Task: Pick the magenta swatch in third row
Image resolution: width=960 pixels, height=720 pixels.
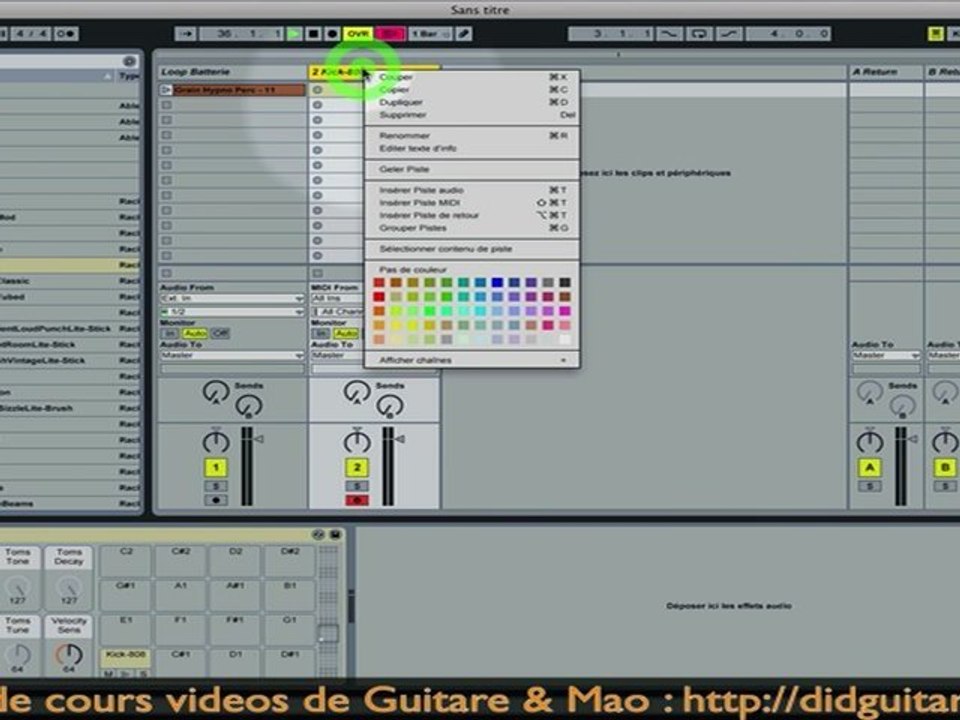Action: [x=564, y=311]
